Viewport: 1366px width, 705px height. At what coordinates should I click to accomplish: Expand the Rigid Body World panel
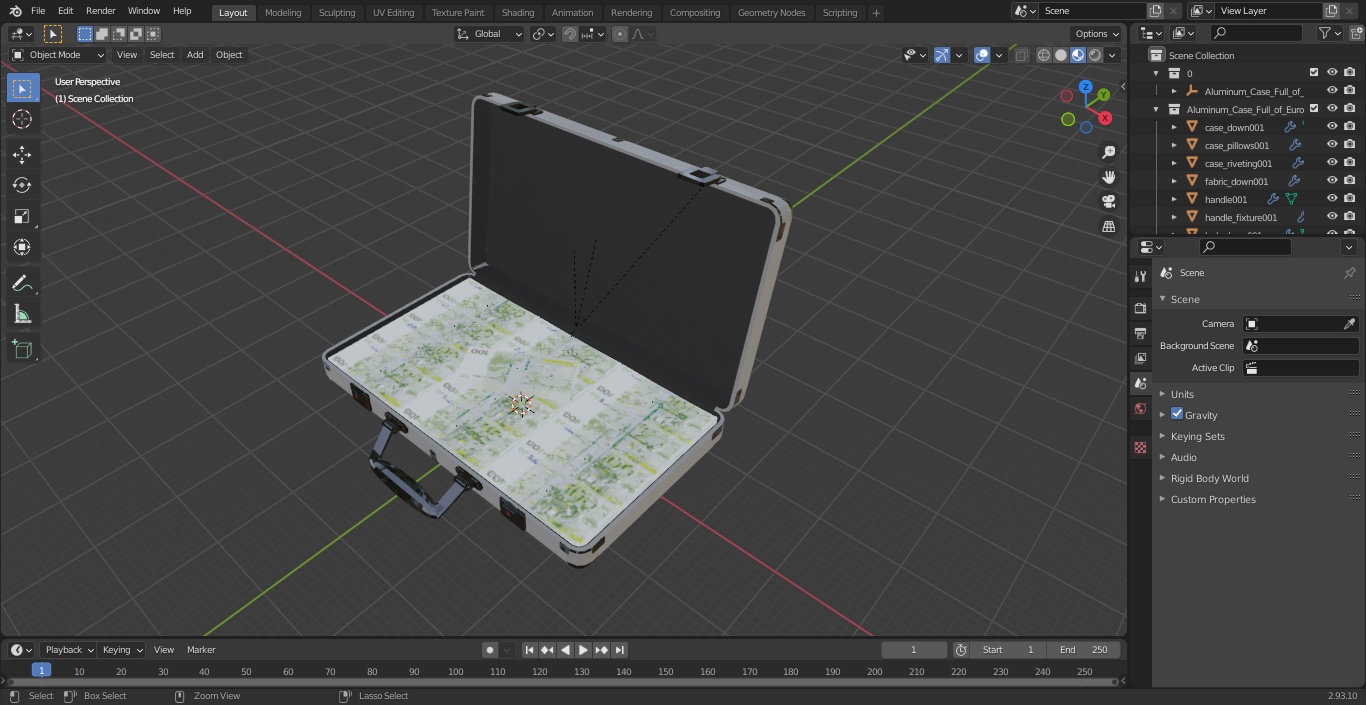pos(1209,478)
